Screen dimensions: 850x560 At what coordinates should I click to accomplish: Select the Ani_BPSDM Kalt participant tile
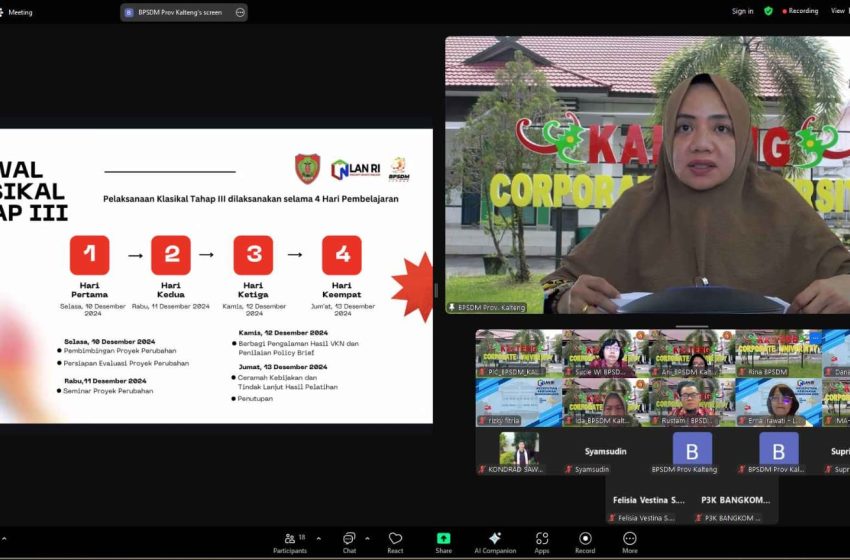pyautogui.click(x=692, y=353)
